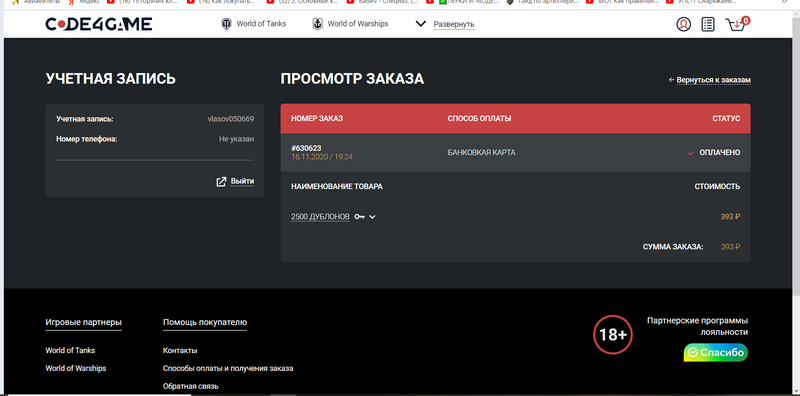800x396 pixels.
Task: Click the page vertical scrollbar
Action: click(x=796, y=153)
